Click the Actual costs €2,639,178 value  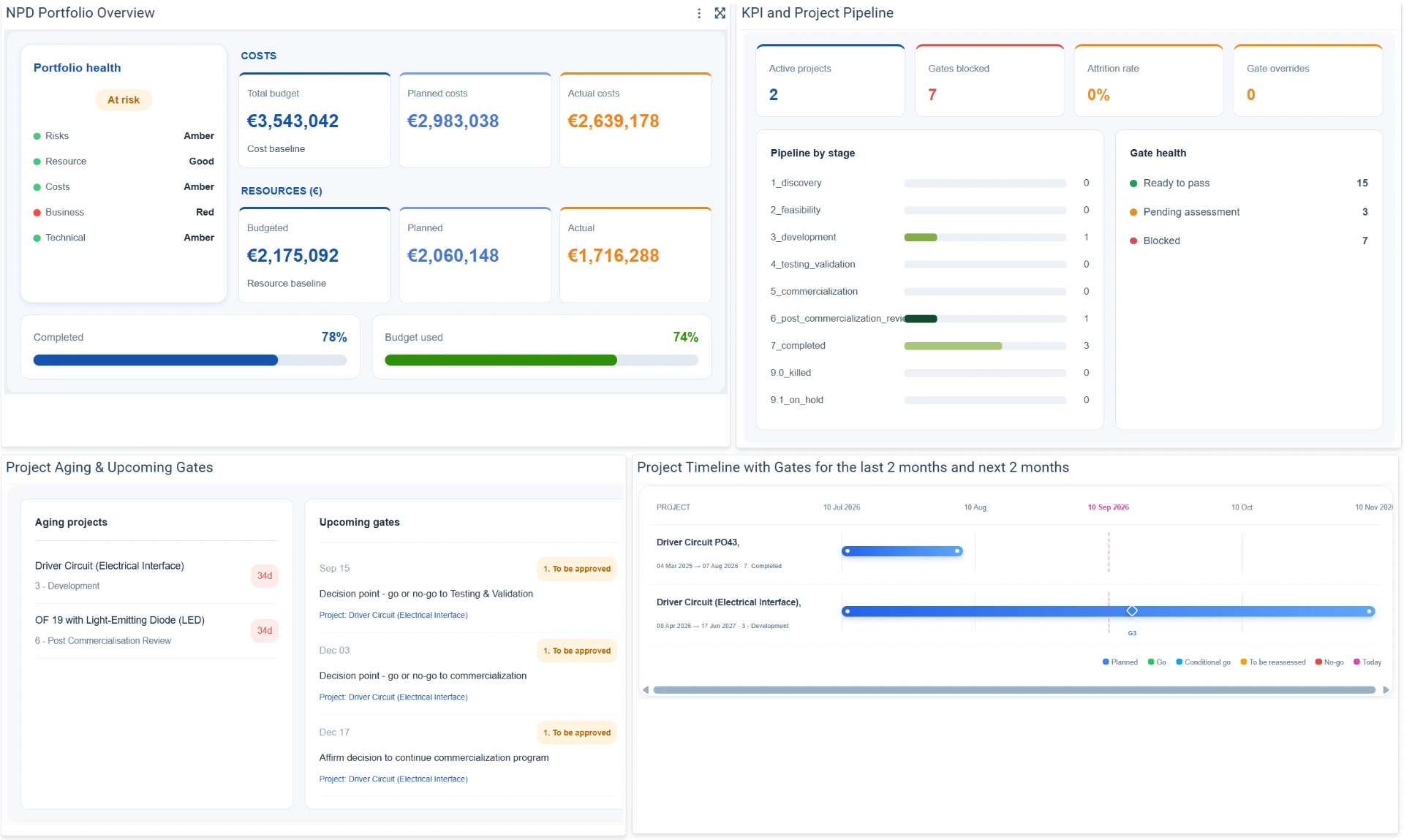coord(614,121)
